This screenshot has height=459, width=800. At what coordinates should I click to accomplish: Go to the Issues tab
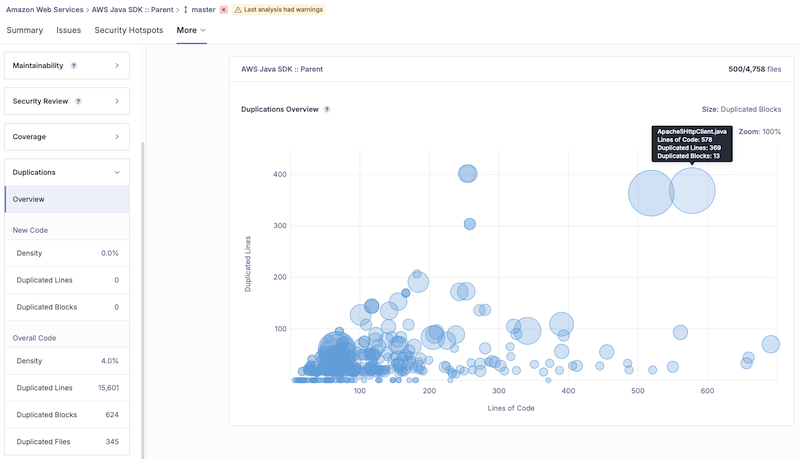coord(69,30)
